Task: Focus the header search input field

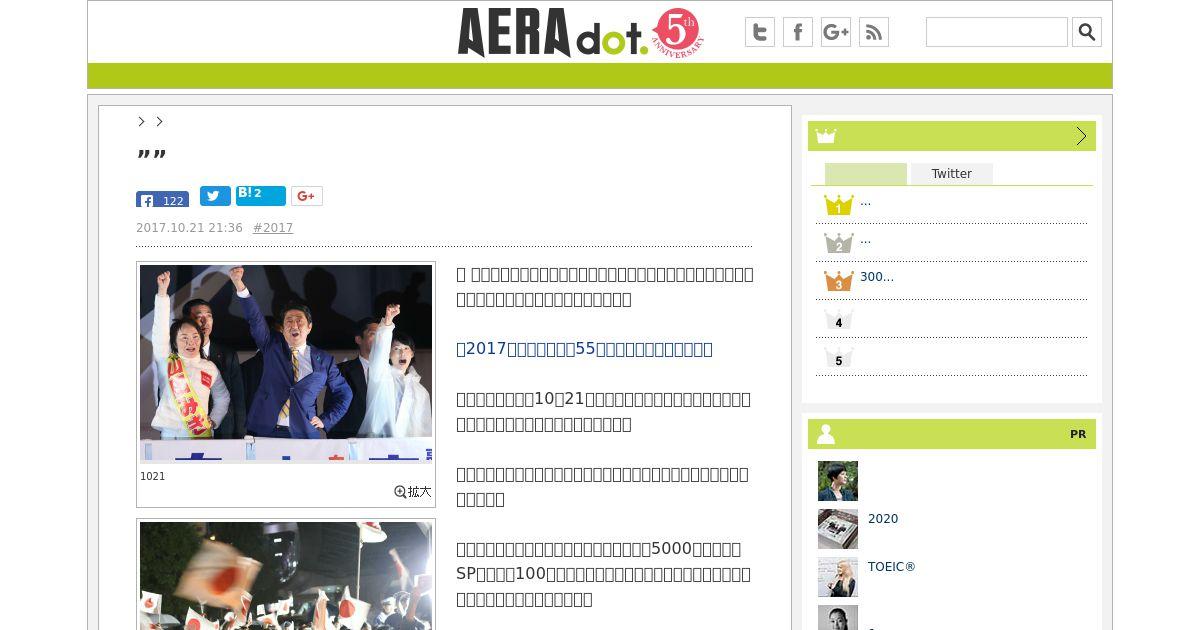Action: click(997, 32)
